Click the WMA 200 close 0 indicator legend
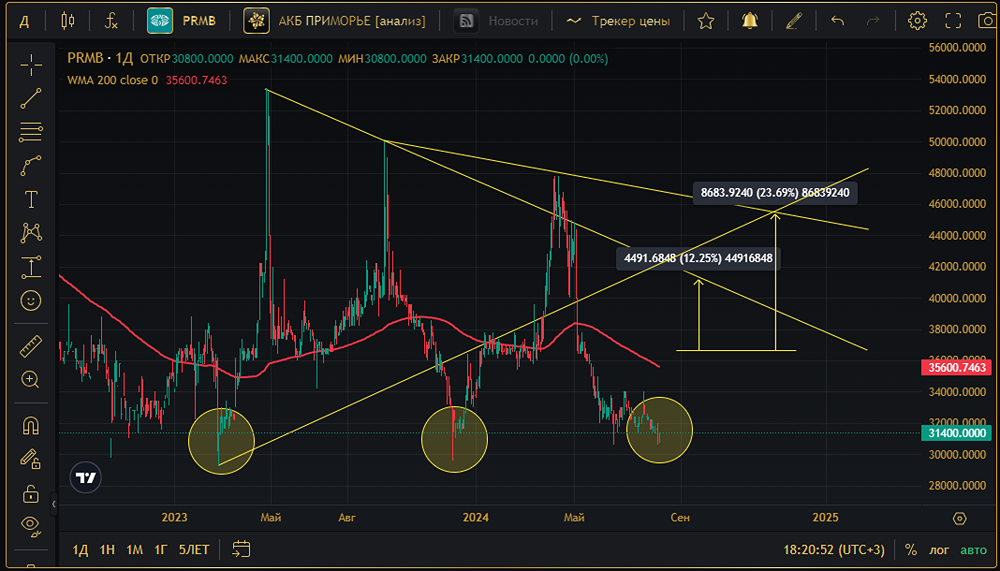1000x571 pixels. (112, 80)
